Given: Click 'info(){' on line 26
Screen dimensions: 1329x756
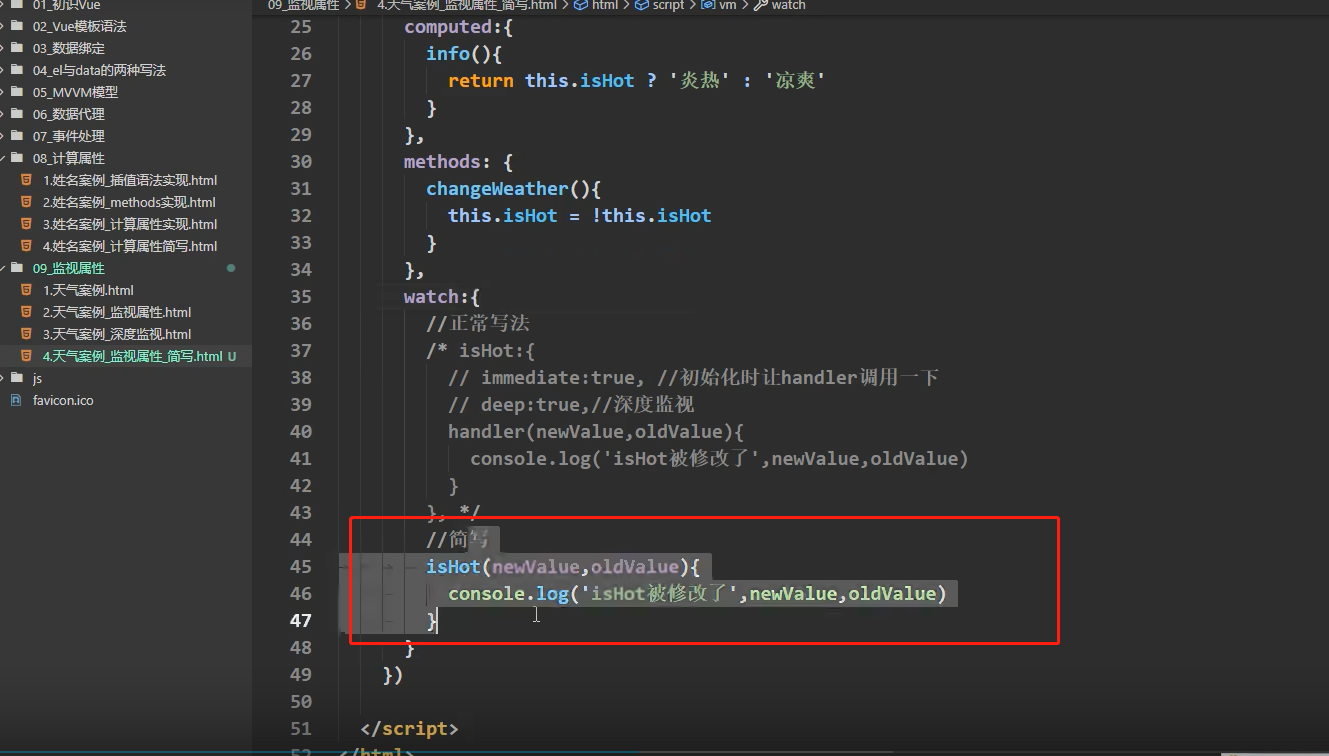Looking at the screenshot, I should (x=464, y=54).
